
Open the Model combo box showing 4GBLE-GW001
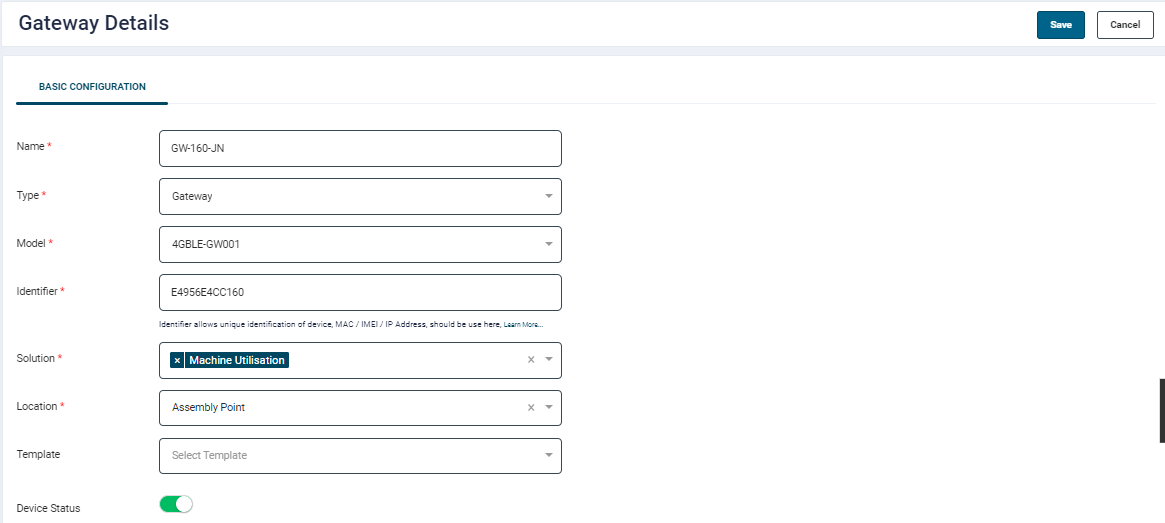coord(350,244)
